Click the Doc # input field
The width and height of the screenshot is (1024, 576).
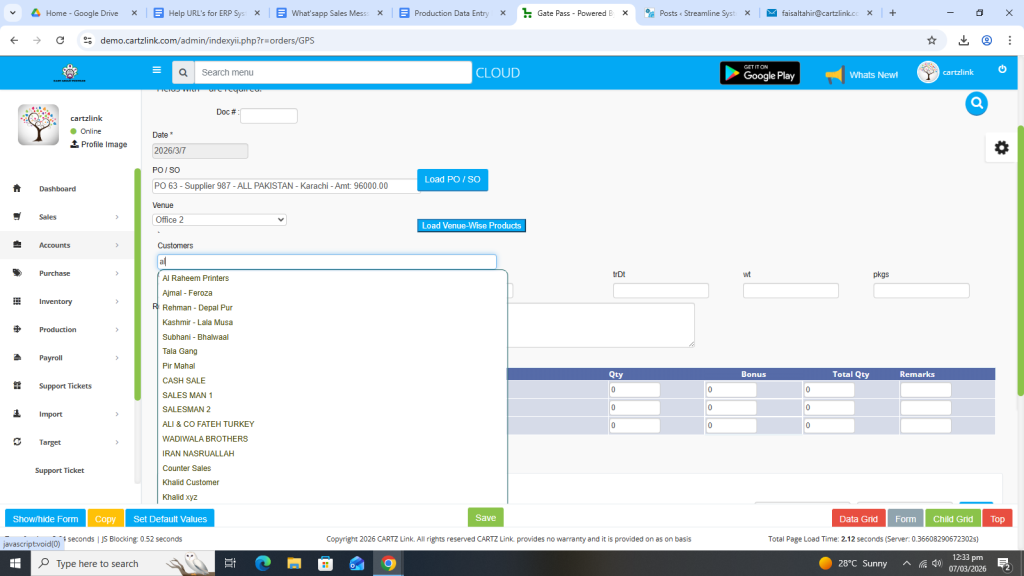[268, 116]
